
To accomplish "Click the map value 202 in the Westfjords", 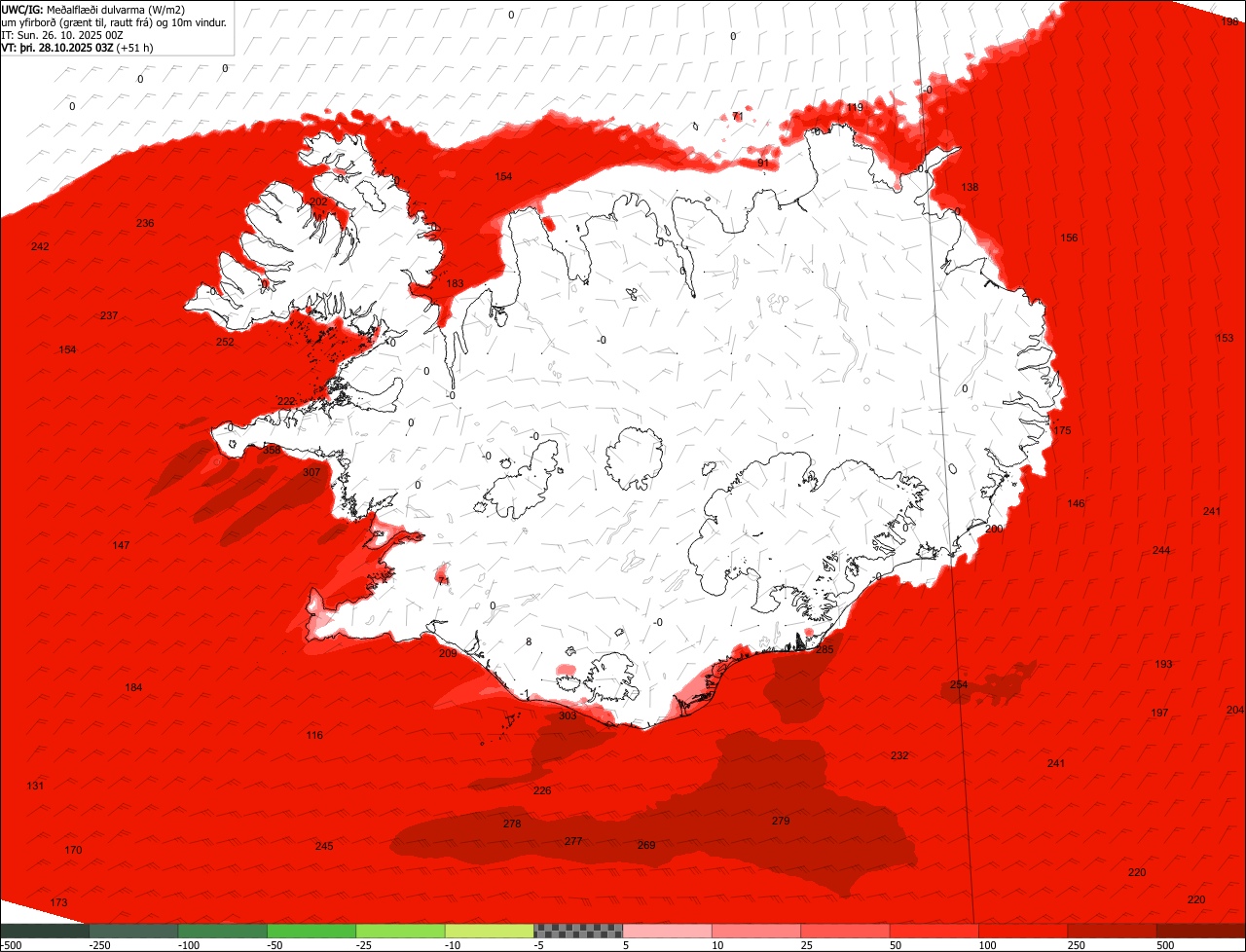I will [318, 201].
